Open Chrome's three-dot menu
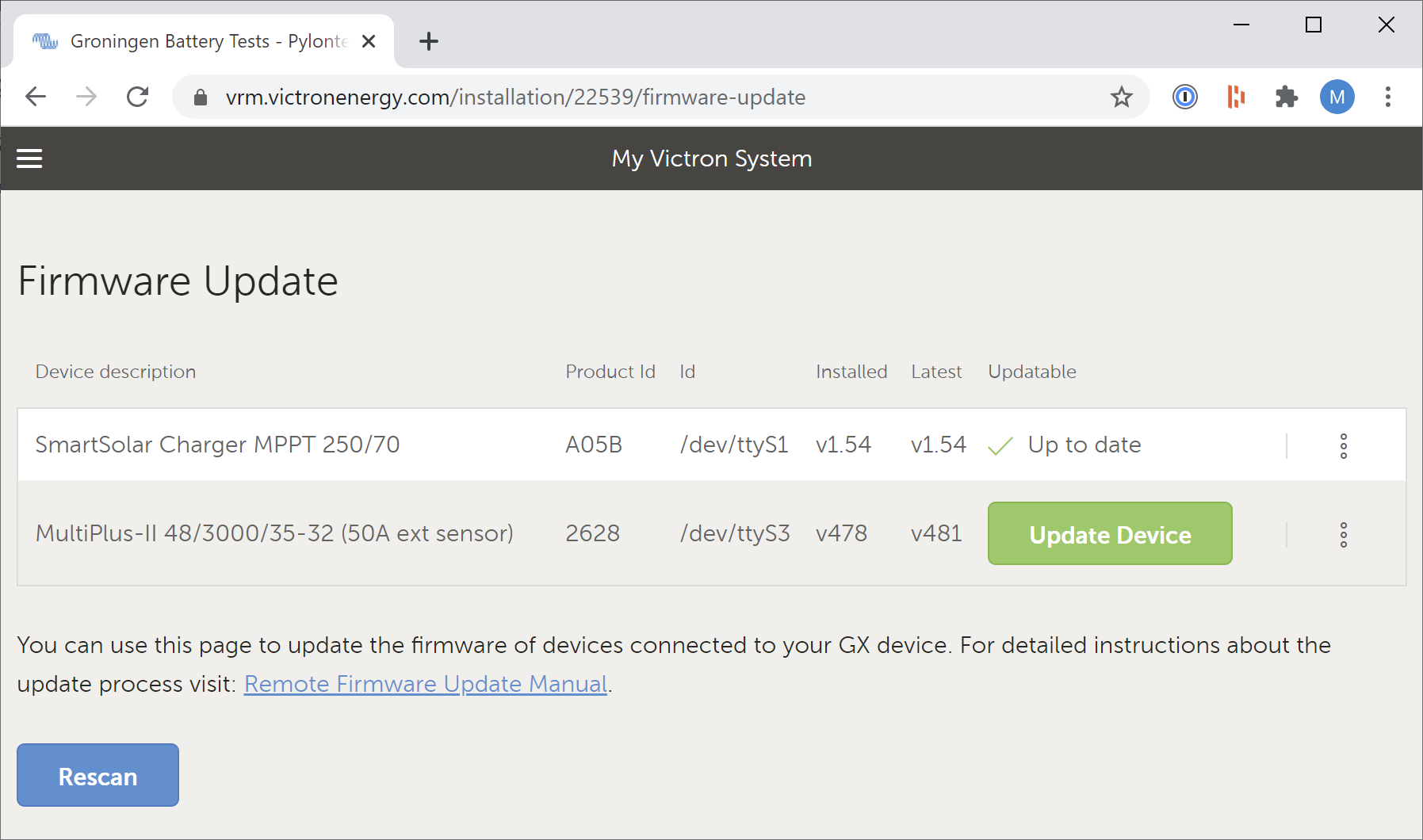 [1387, 97]
